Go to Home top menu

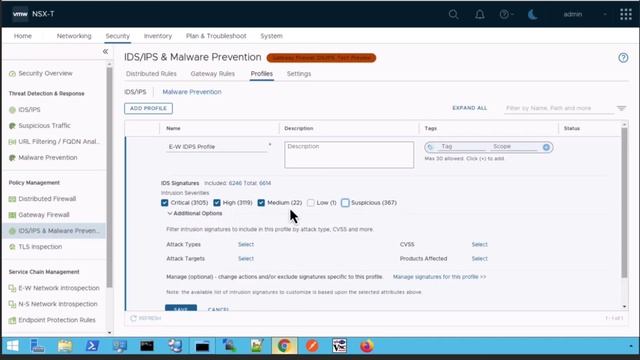point(23,36)
